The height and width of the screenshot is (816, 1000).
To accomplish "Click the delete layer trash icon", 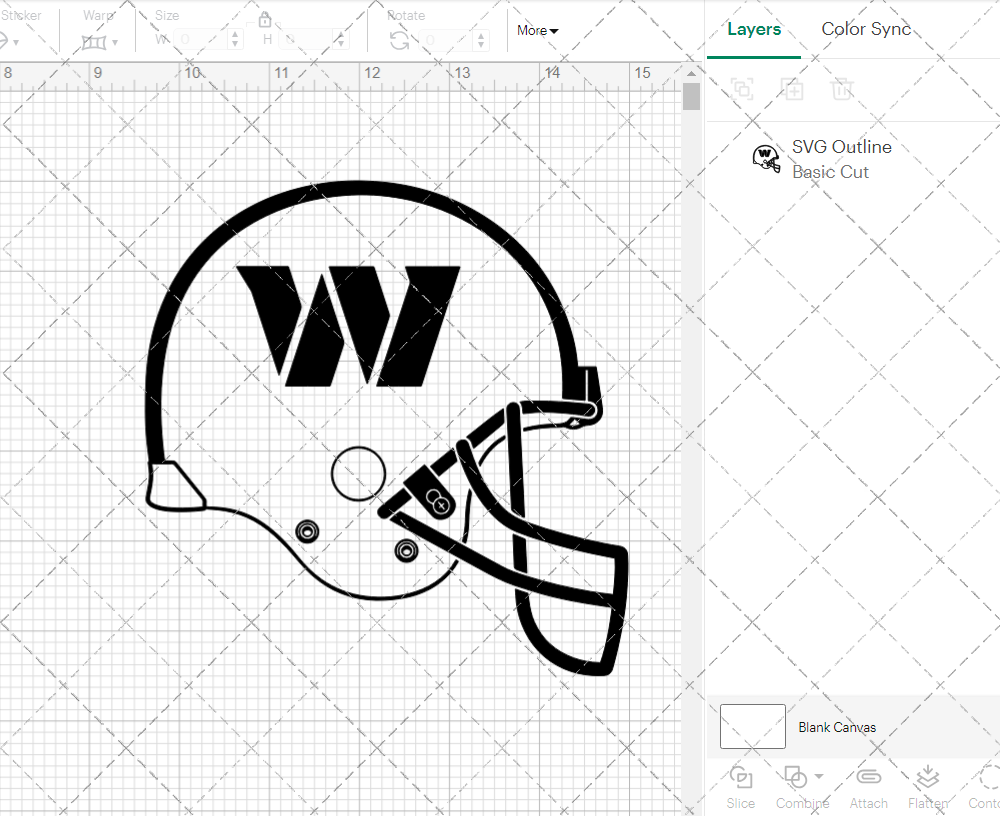I will point(843,89).
